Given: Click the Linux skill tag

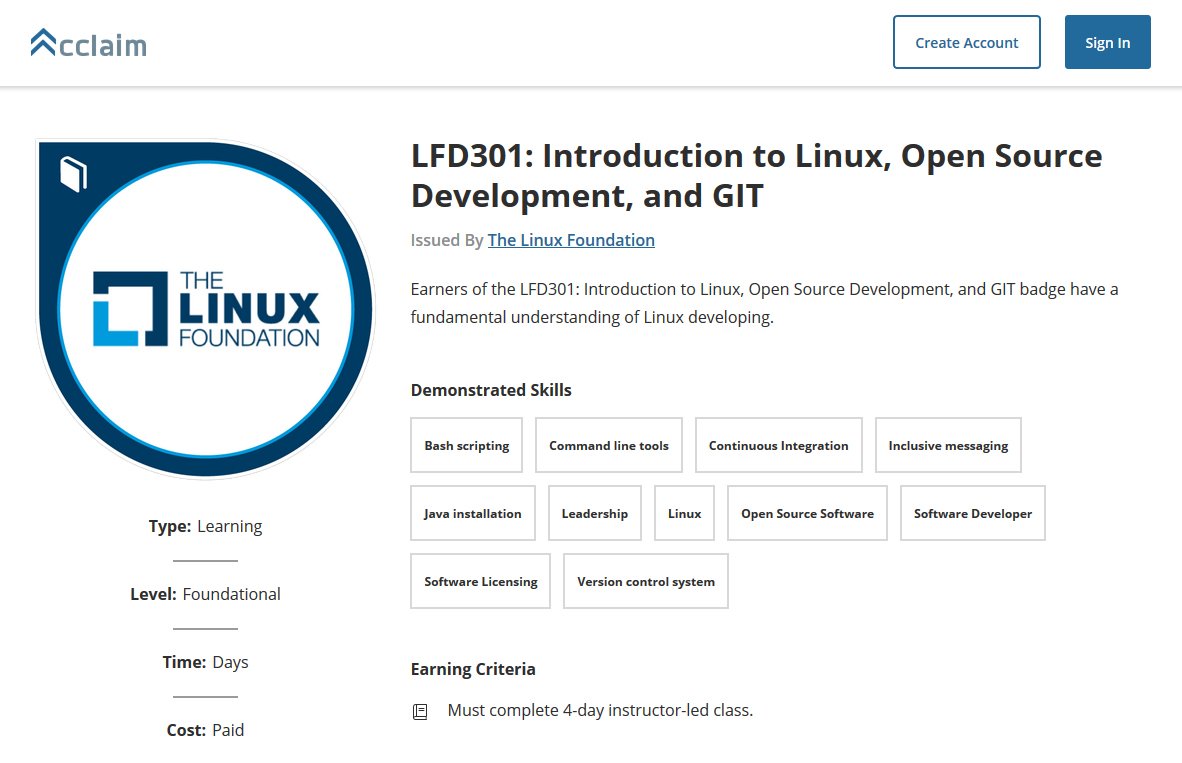Looking at the screenshot, I should click(x=684, y=513).
